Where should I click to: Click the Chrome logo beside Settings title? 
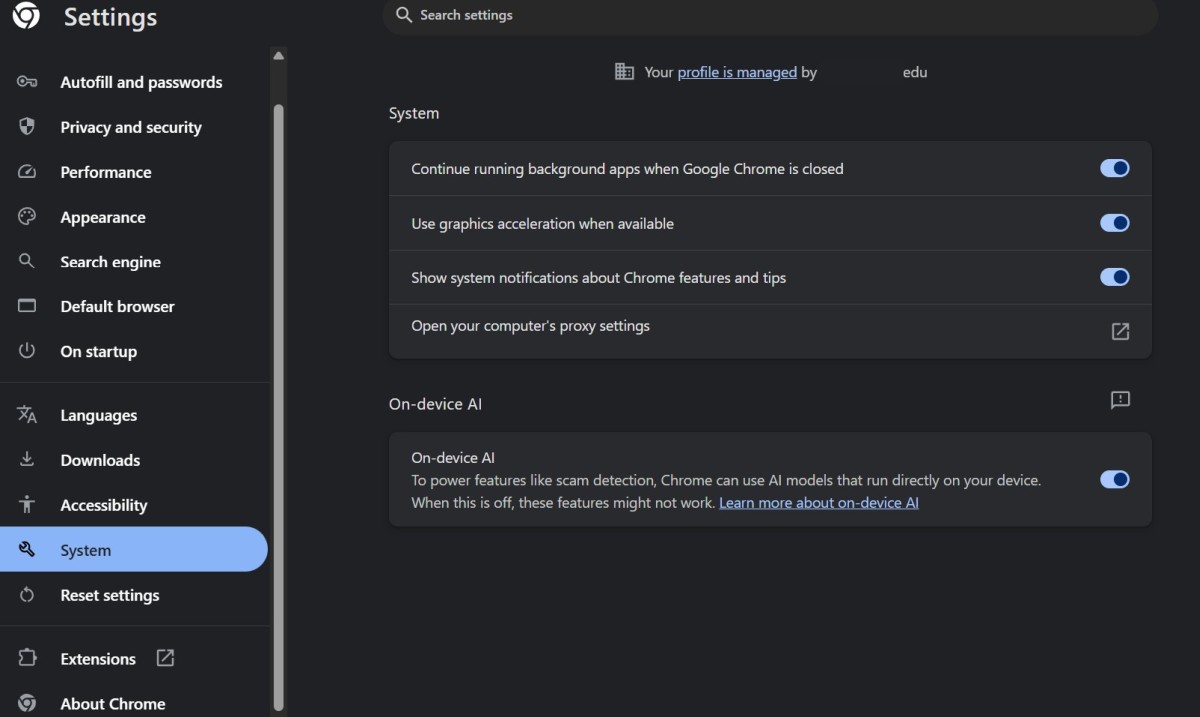click(x=26, y=16)
